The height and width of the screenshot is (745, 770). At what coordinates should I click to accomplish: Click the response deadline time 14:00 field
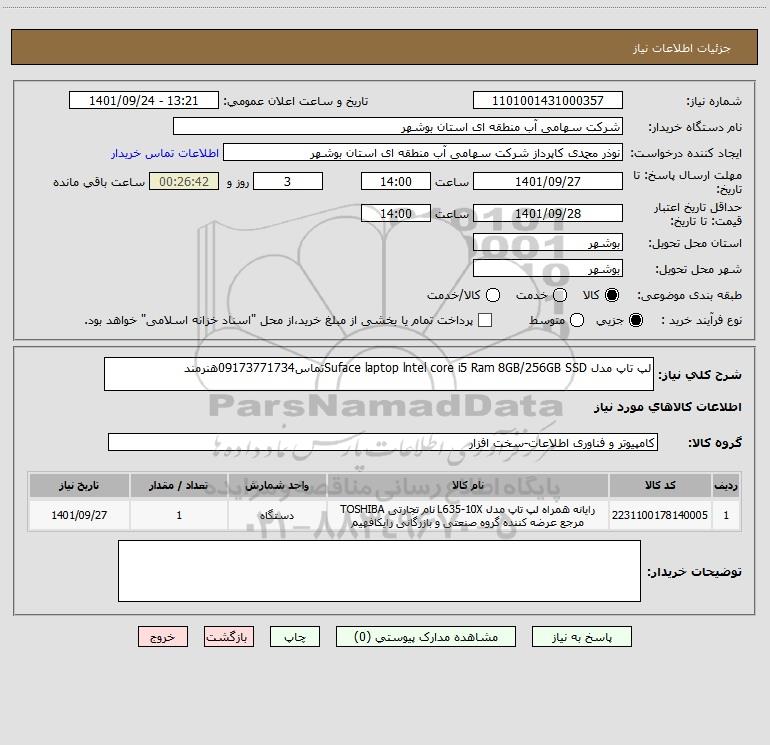point(396,181)
